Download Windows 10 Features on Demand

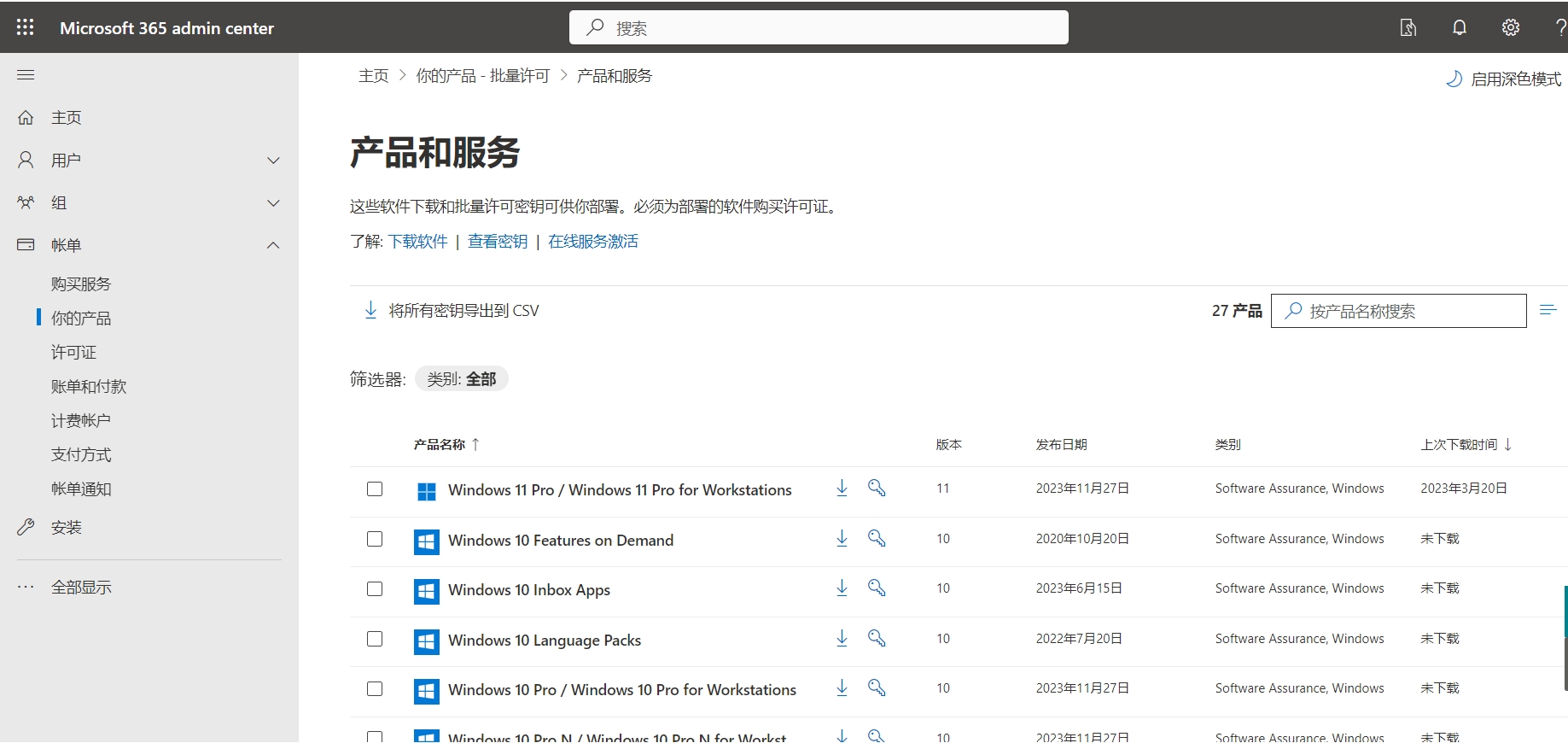(842, 538)
